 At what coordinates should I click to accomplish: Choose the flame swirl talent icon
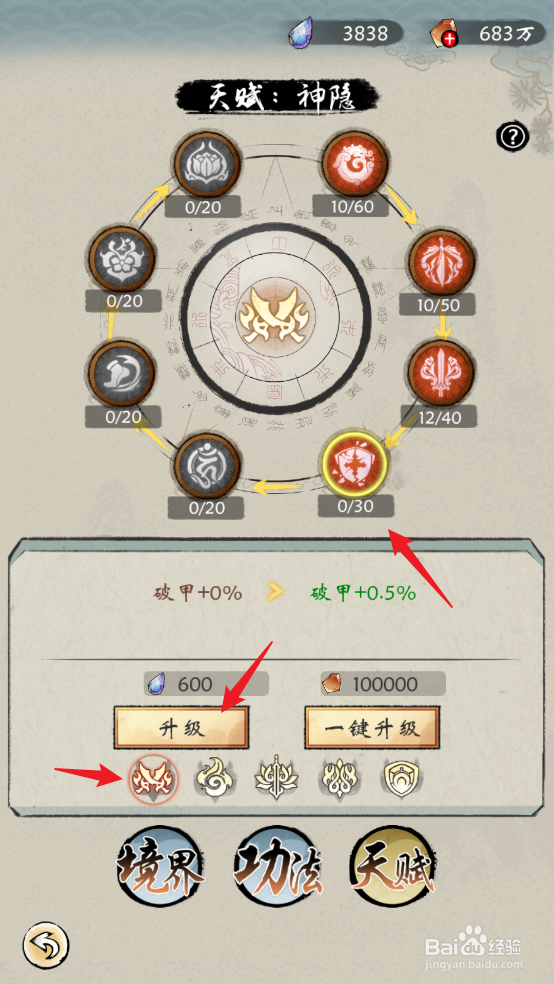pos(213,779)
